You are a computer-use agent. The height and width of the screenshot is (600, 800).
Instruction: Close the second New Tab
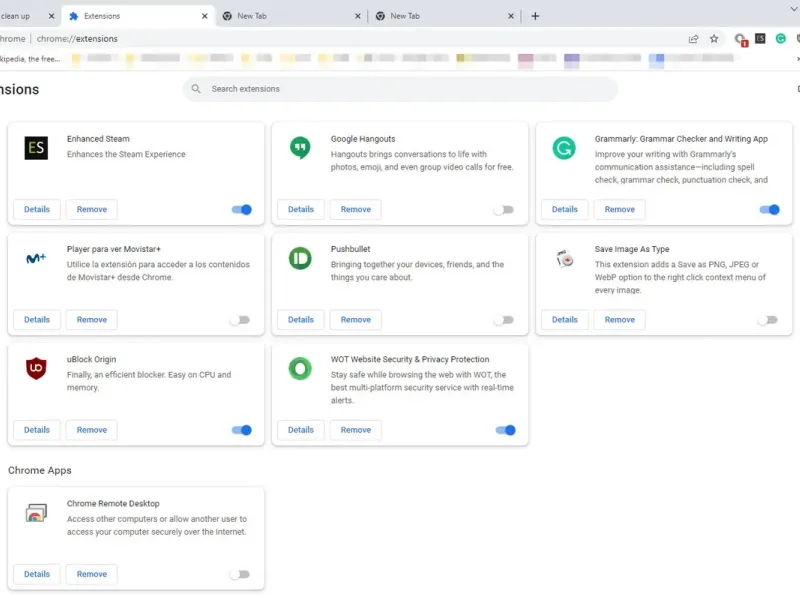tap(511, 16)
